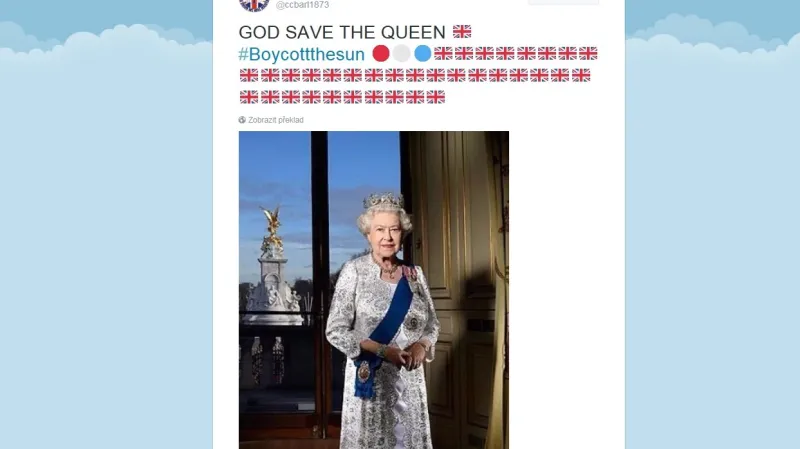Click the red circle emoji

point(381,53)
